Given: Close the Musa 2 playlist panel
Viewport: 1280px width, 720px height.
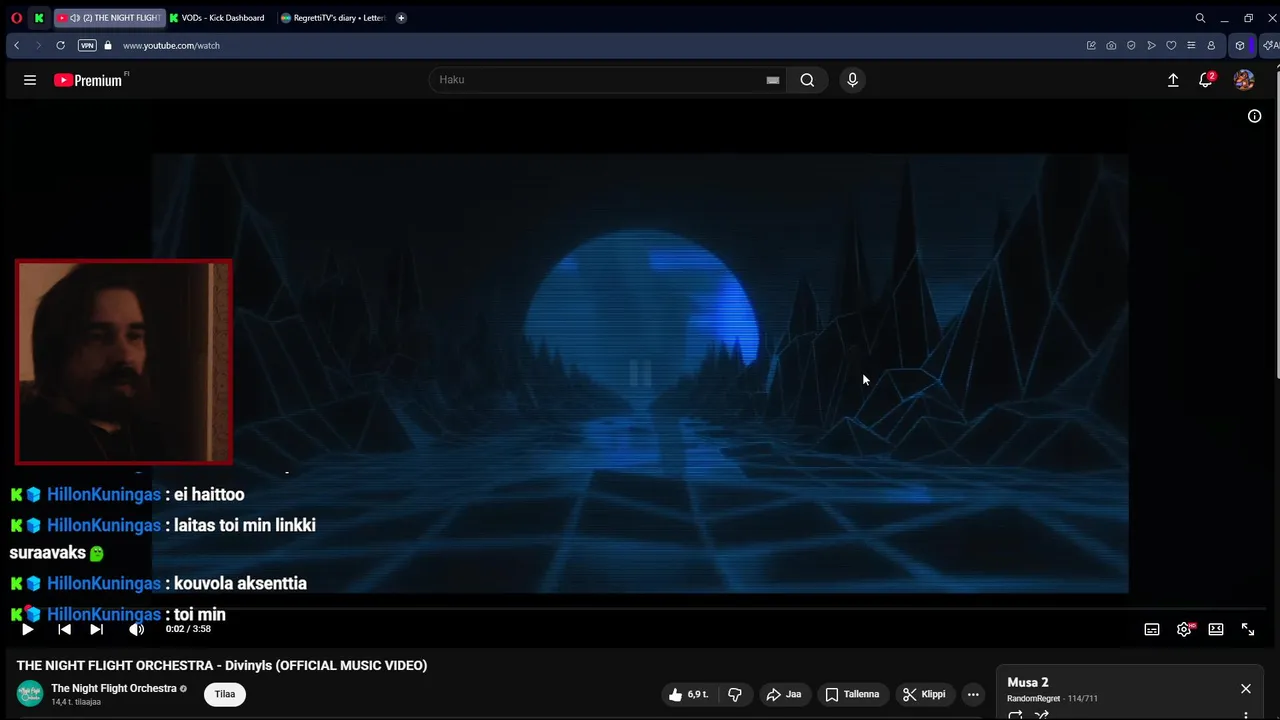Looking at the screenshot, I should click(1246, 689).
